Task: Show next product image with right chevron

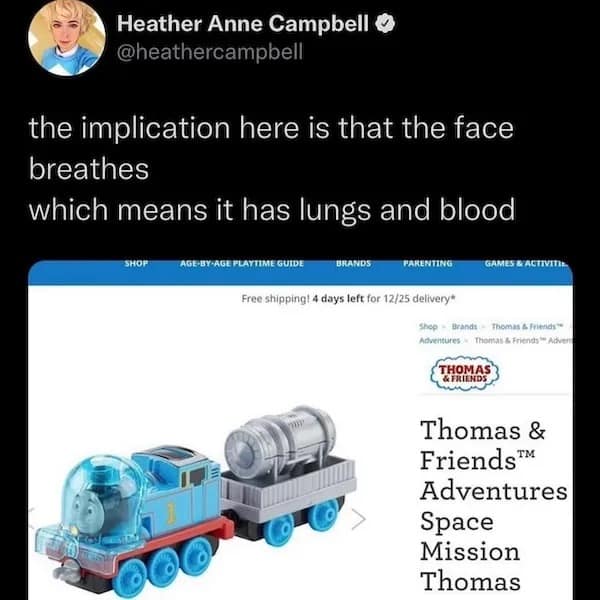Action: click(359, 520)
